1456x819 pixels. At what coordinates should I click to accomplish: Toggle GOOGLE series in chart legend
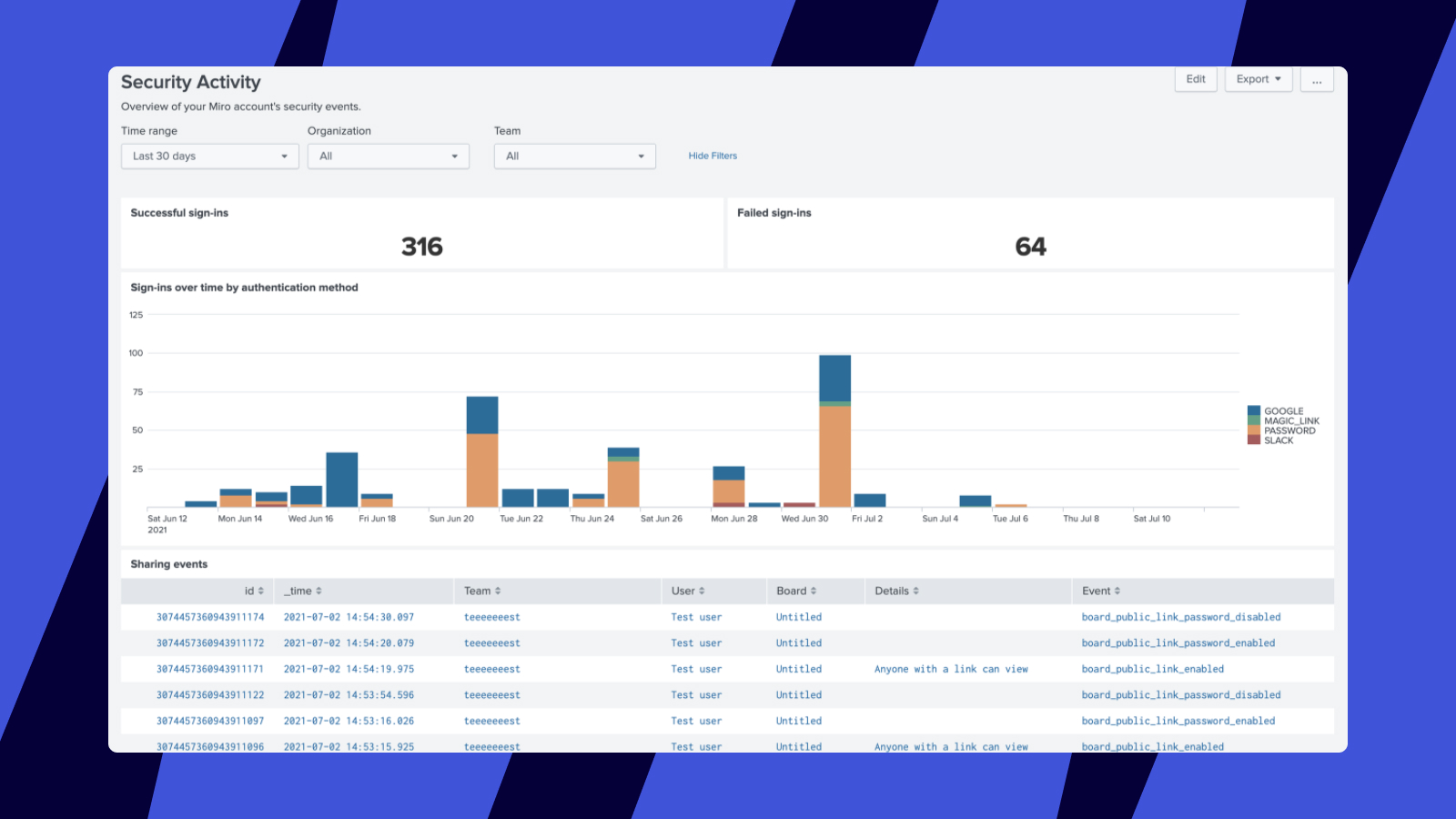[x=1283, y=411]
